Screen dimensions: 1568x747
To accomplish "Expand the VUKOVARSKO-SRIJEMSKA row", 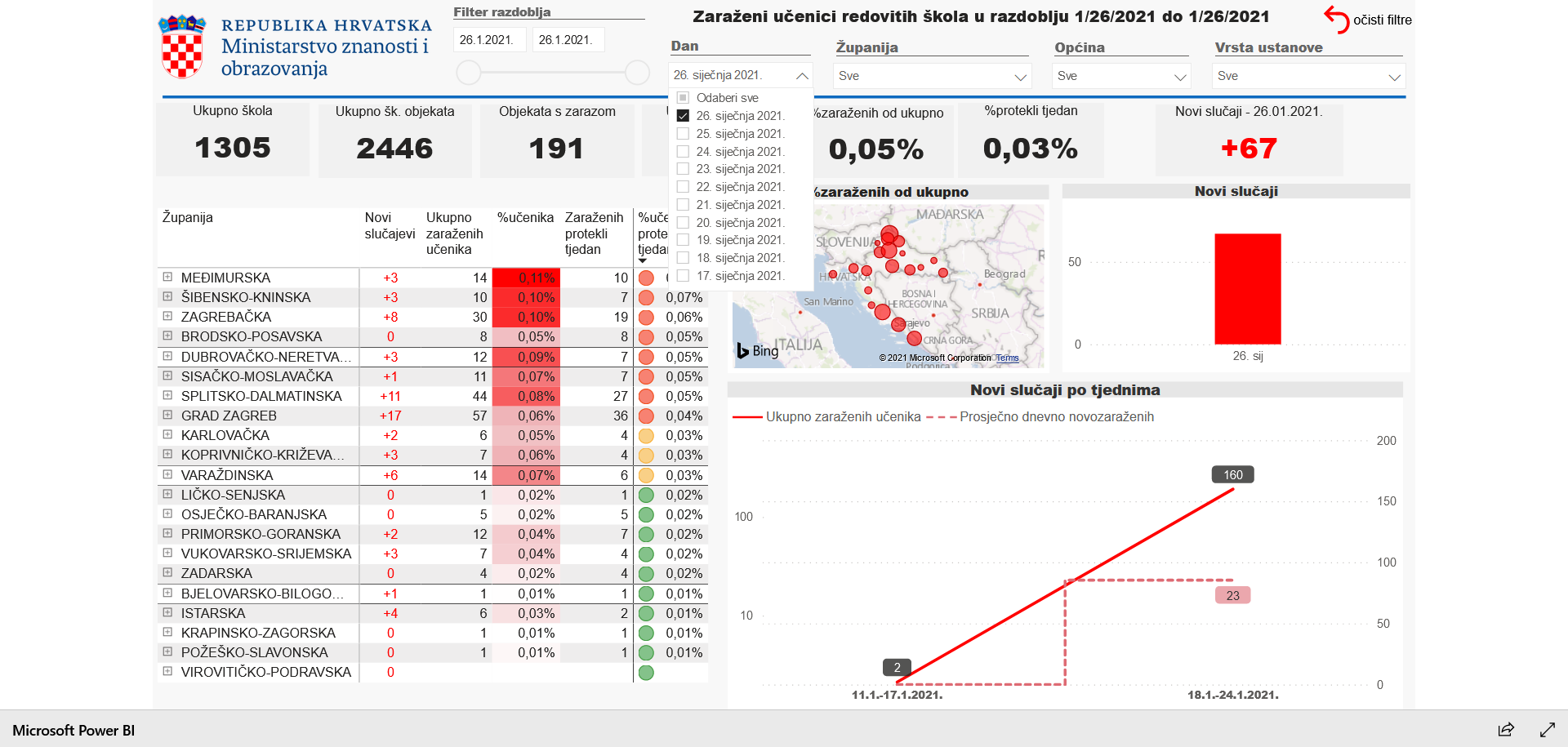I will pyautogui.click(x=167, y=553).
